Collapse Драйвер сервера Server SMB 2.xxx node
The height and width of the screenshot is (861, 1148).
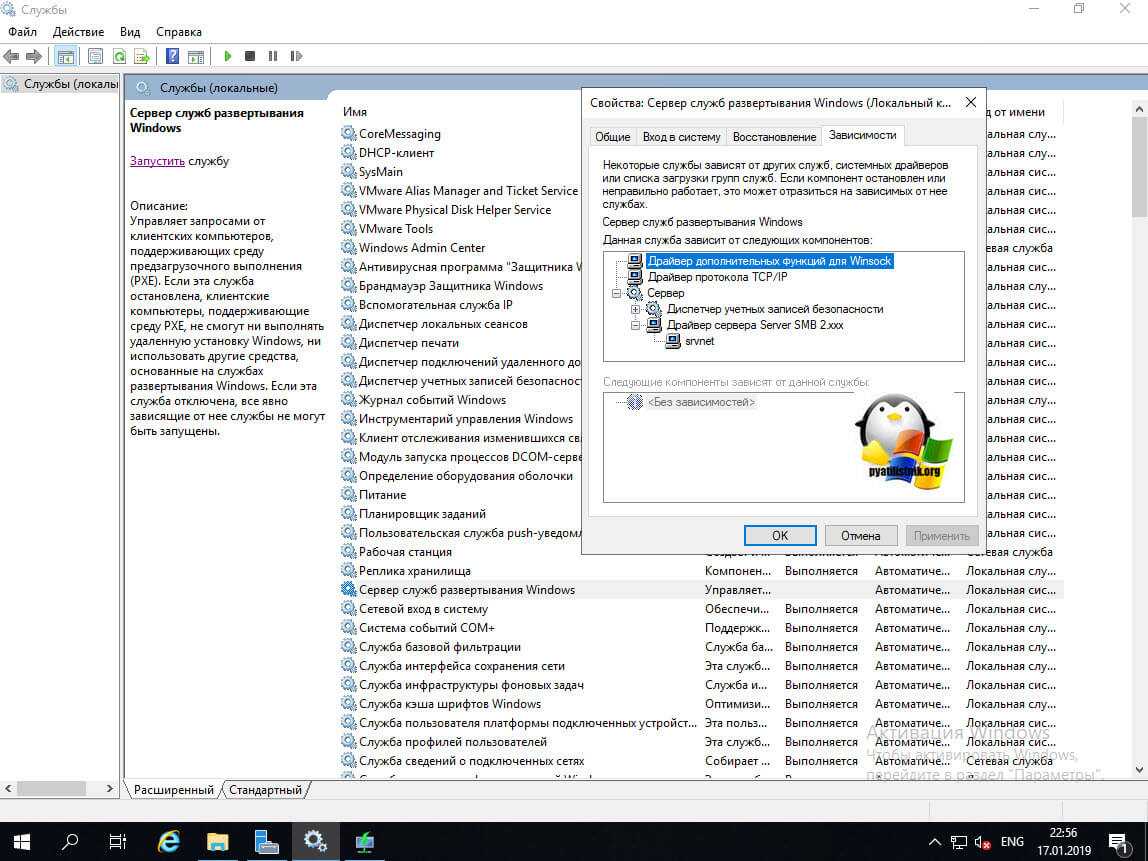635,325
